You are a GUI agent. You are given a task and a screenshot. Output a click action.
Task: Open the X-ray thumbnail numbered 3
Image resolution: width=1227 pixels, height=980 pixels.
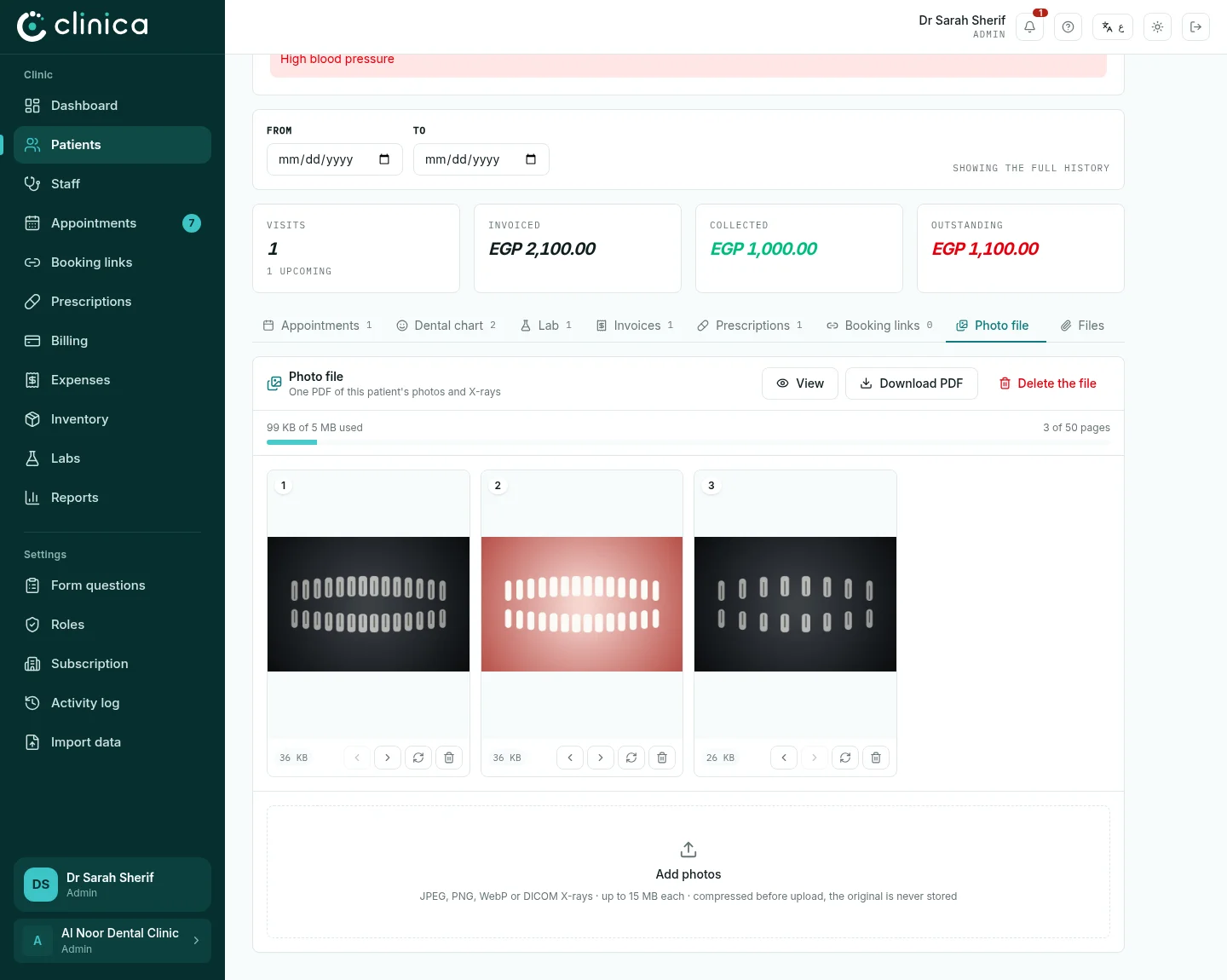click(x=795, y=604)
